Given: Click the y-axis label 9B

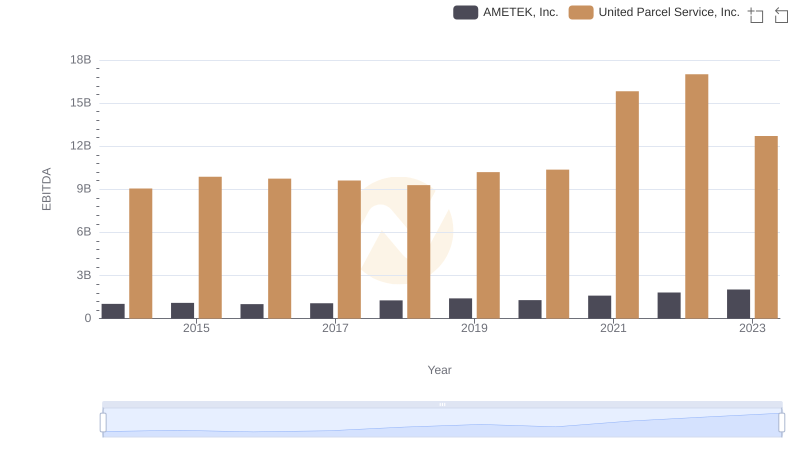Looking at the screenshot, I should [x=84, y=189].
